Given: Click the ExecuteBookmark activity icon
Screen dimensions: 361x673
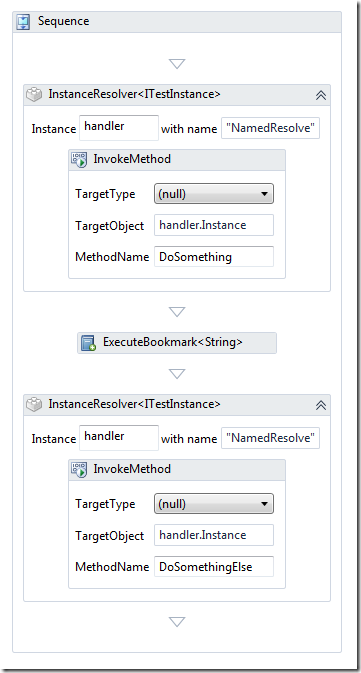Looking at the screenshot, I should (88, 343).
